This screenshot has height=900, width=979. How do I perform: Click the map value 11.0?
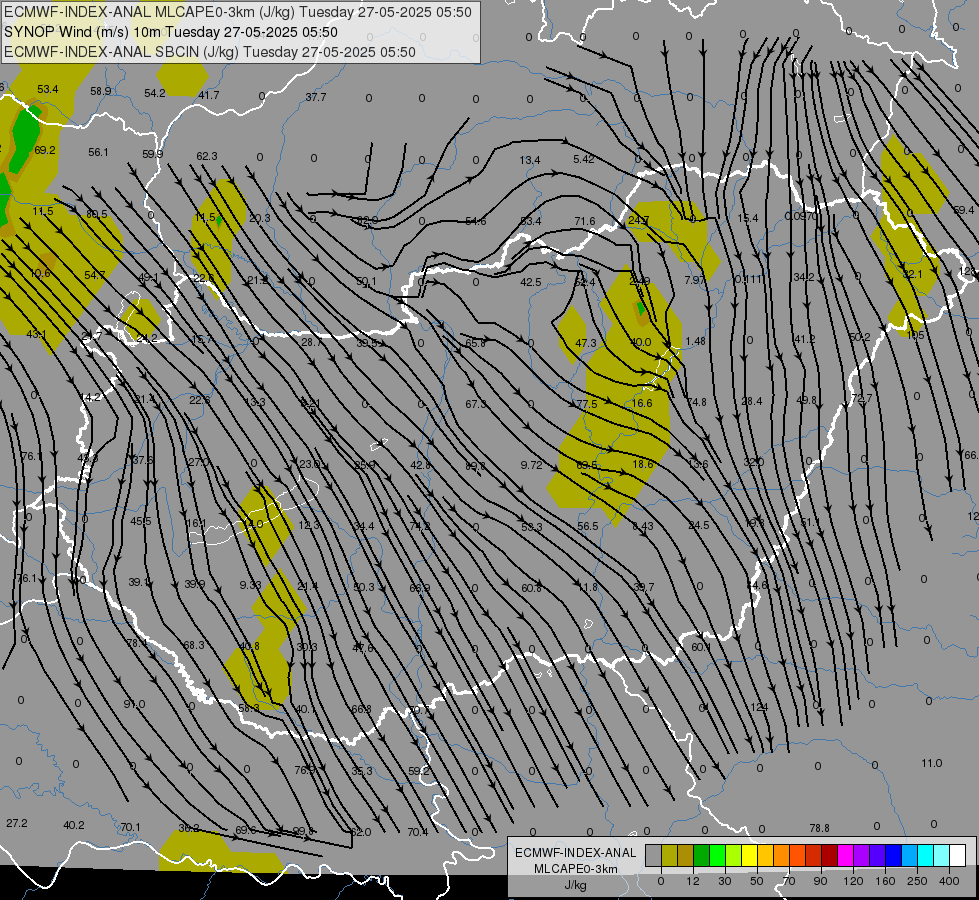pyautogui.click(x=932, y=763)
